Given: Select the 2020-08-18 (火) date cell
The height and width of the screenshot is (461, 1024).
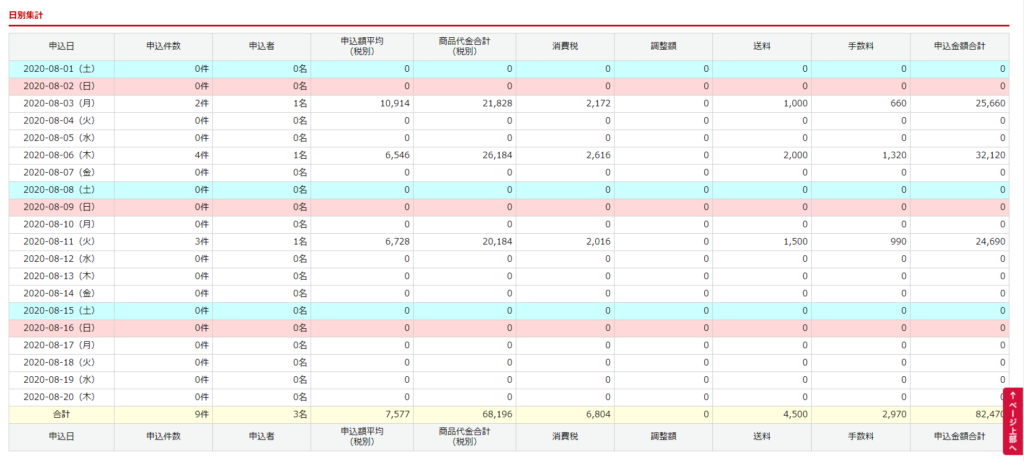Looking at the screenshot, I should (61, 362).
